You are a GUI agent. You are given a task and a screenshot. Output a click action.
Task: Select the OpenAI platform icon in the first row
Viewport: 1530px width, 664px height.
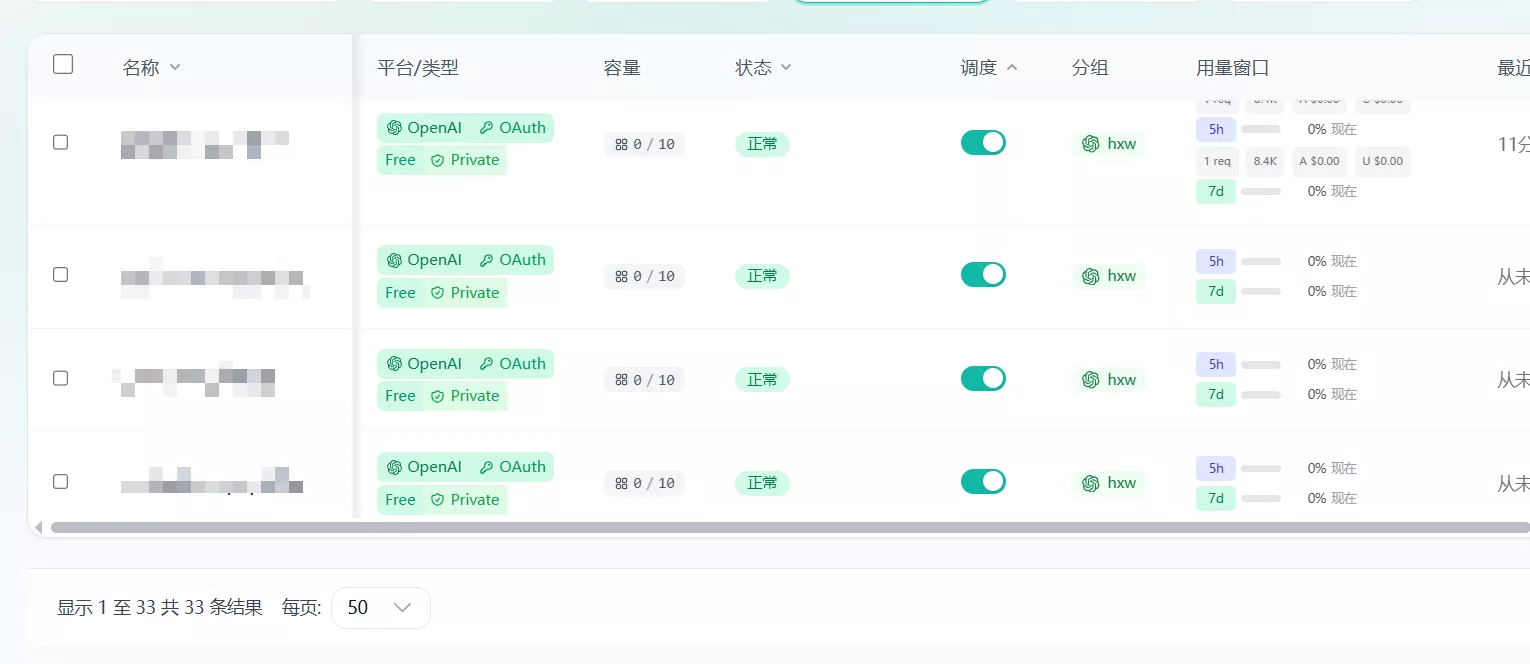393,128
